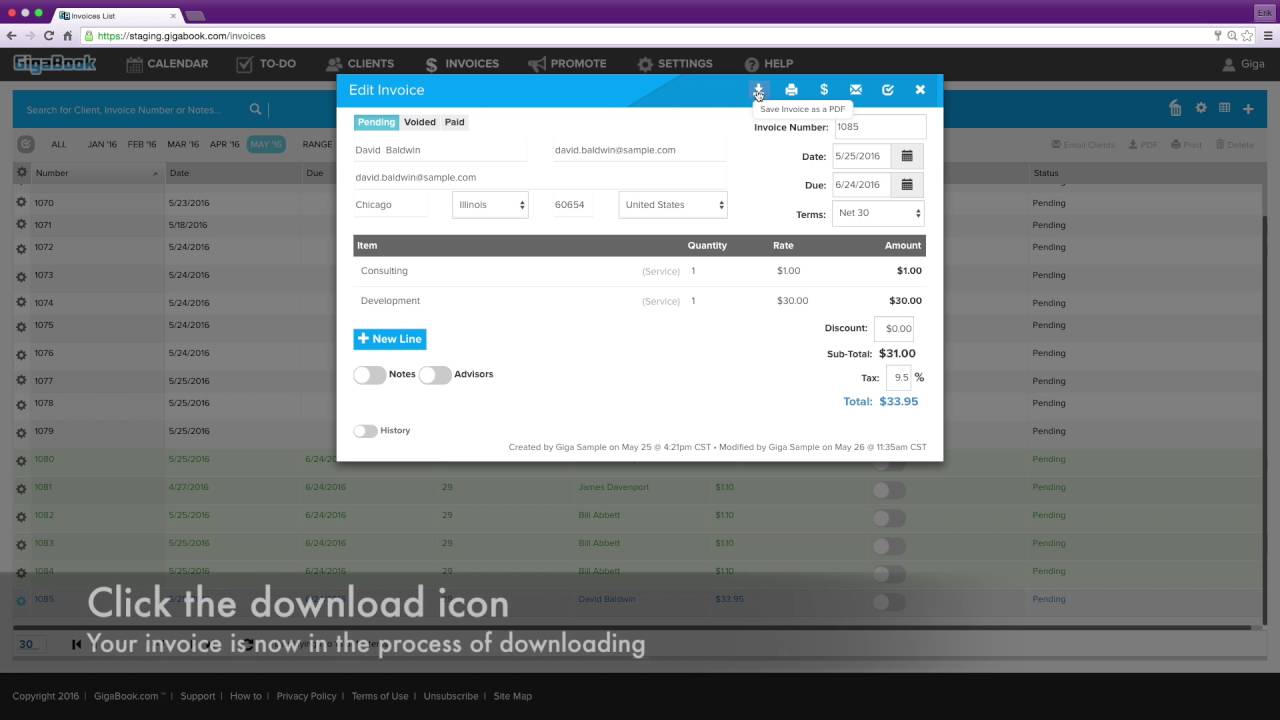Open the Support footer link
Screen dimensions: 1280x720
(198, 696)
